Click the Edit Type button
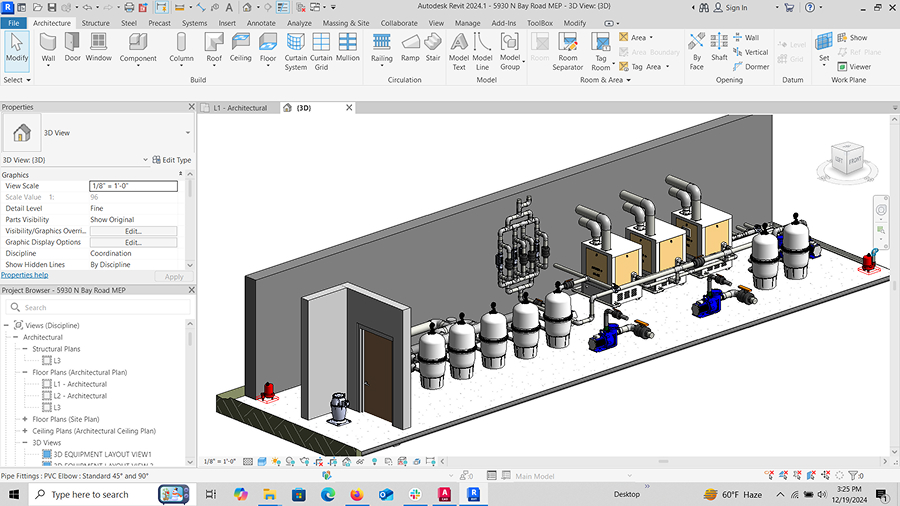This screenshot has height=506, width=900. click(172, 160)
